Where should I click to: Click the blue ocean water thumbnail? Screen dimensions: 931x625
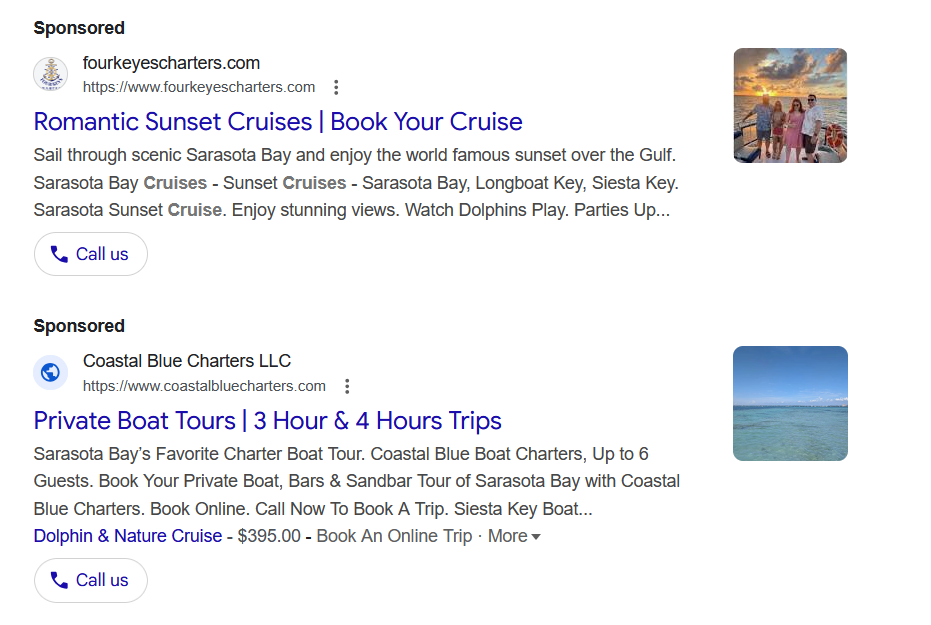pos(790,403)
